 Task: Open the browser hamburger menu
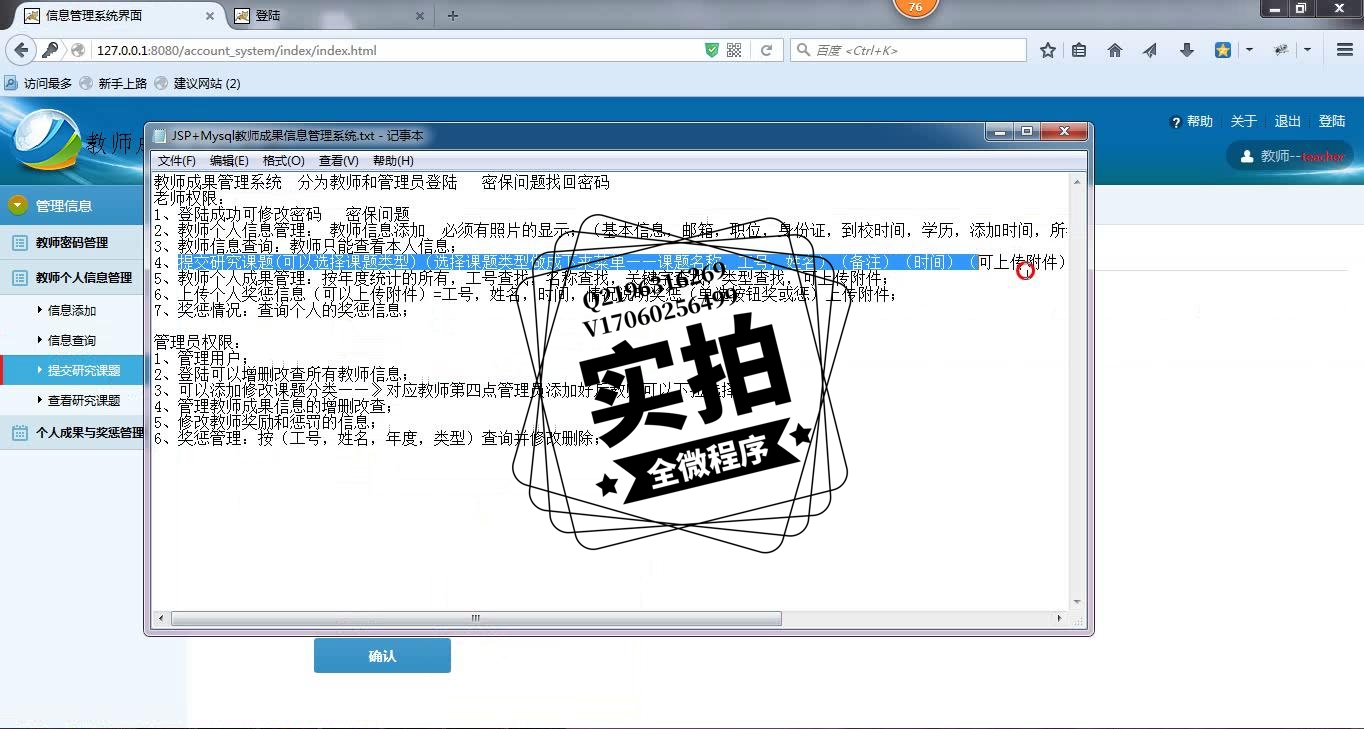pyautogui.click(x=1345, y=50)
